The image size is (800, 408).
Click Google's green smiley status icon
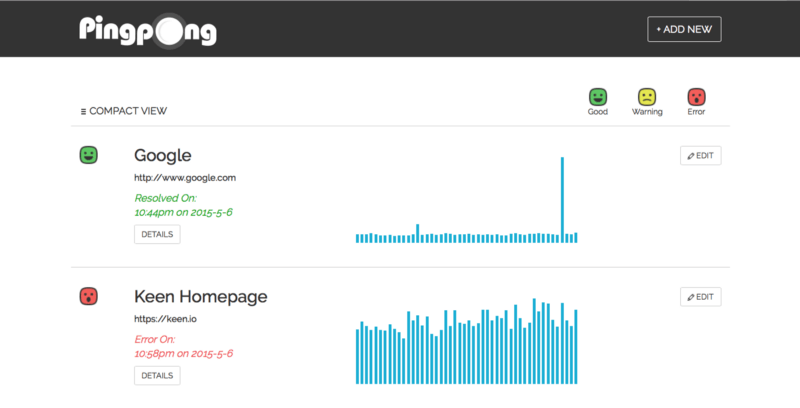coord(88,155)
